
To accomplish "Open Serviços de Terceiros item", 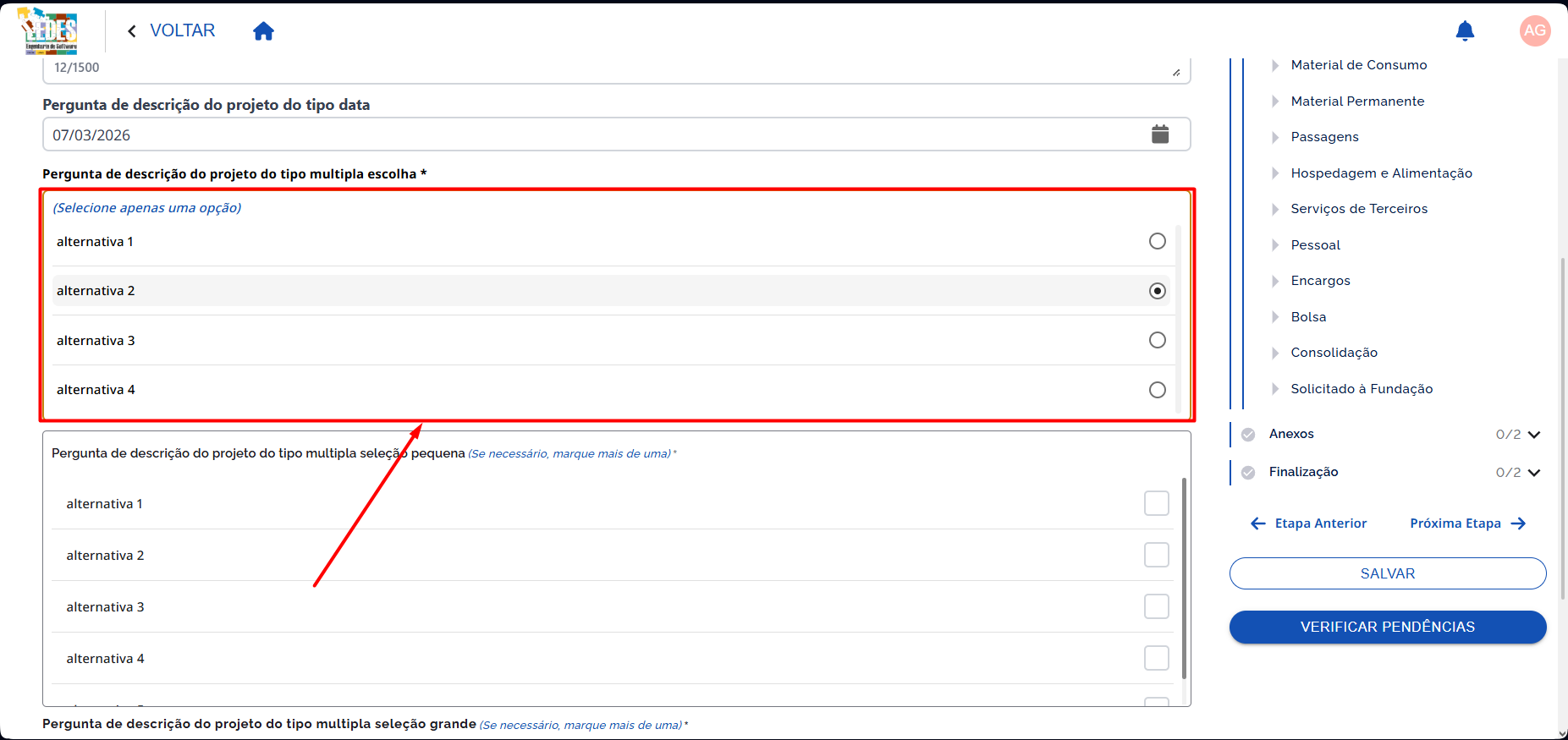I will click(1359, 209).
